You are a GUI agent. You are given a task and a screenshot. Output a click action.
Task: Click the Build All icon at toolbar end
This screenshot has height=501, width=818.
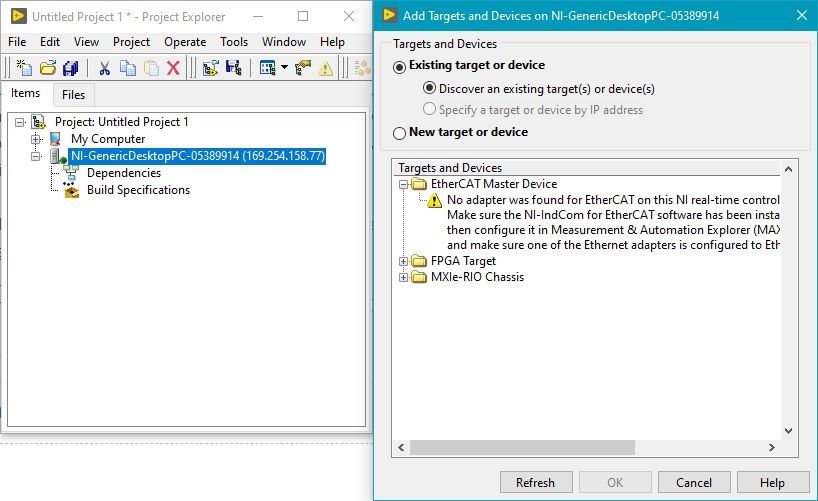point(362,68)
